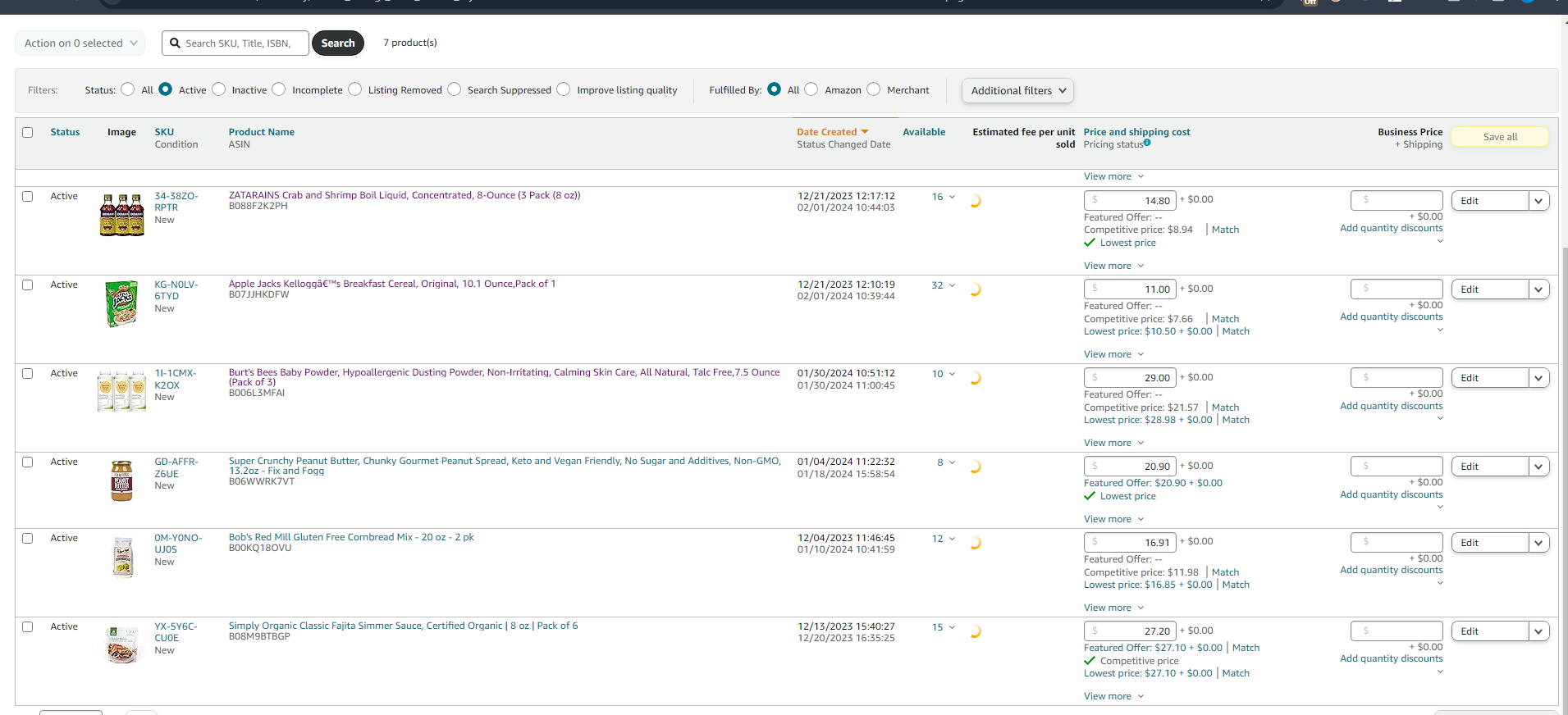
Task: Choose the 'Improve listing quality' radio button
Action: pos(564,89)
